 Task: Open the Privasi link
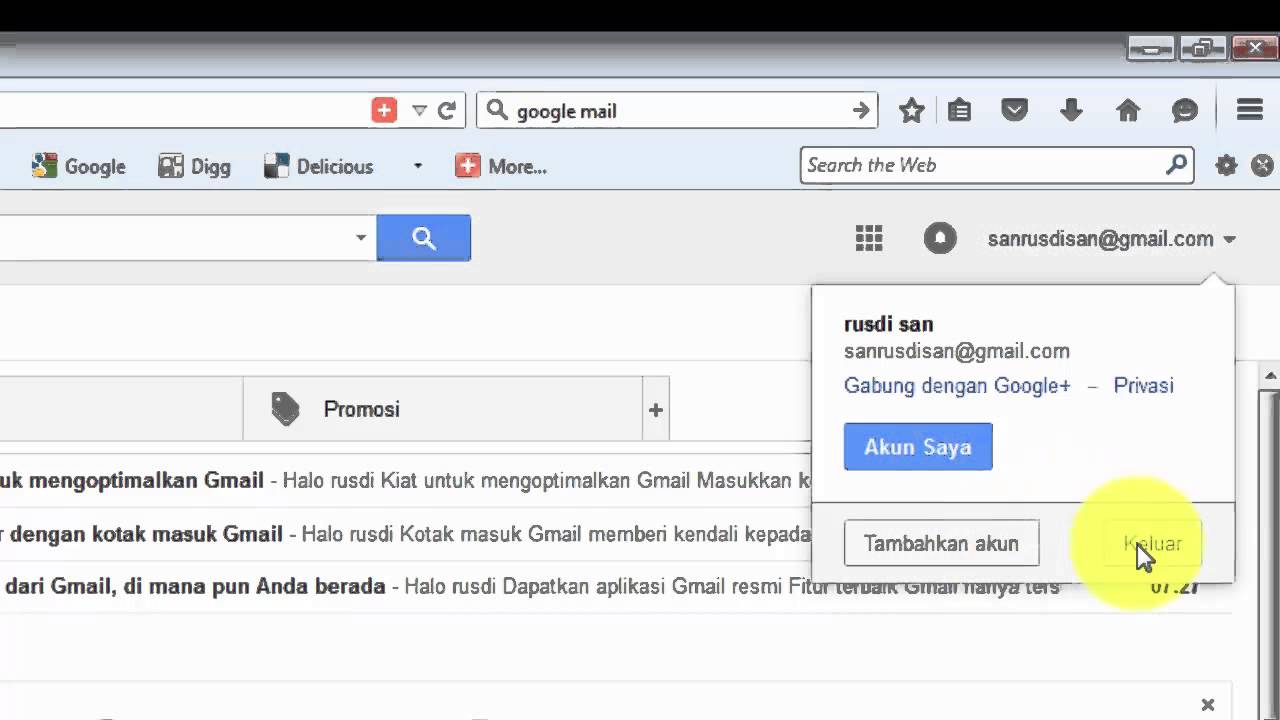(x=1144, y=386)
